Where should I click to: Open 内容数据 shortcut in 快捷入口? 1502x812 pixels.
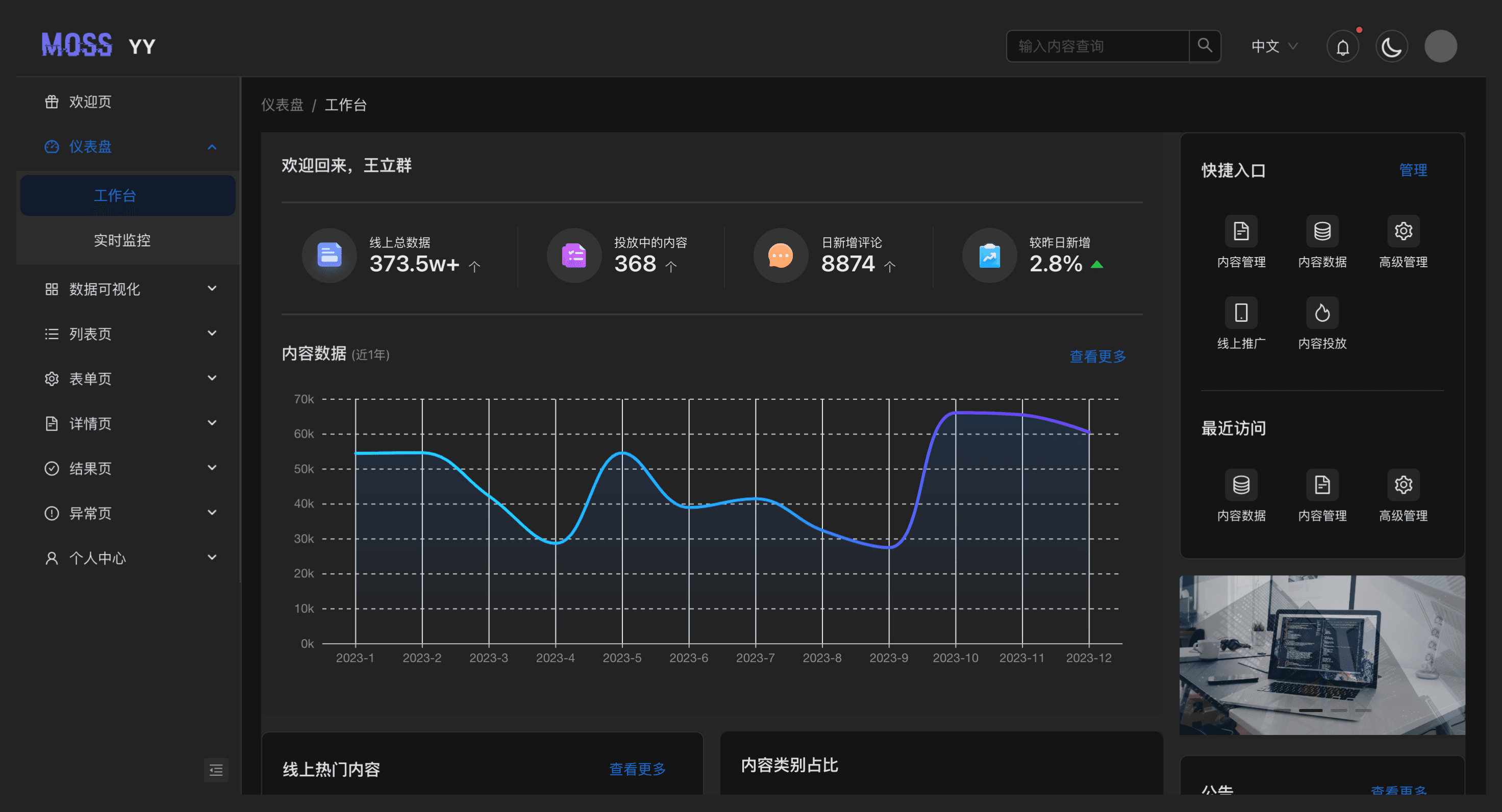(1322, 242)
